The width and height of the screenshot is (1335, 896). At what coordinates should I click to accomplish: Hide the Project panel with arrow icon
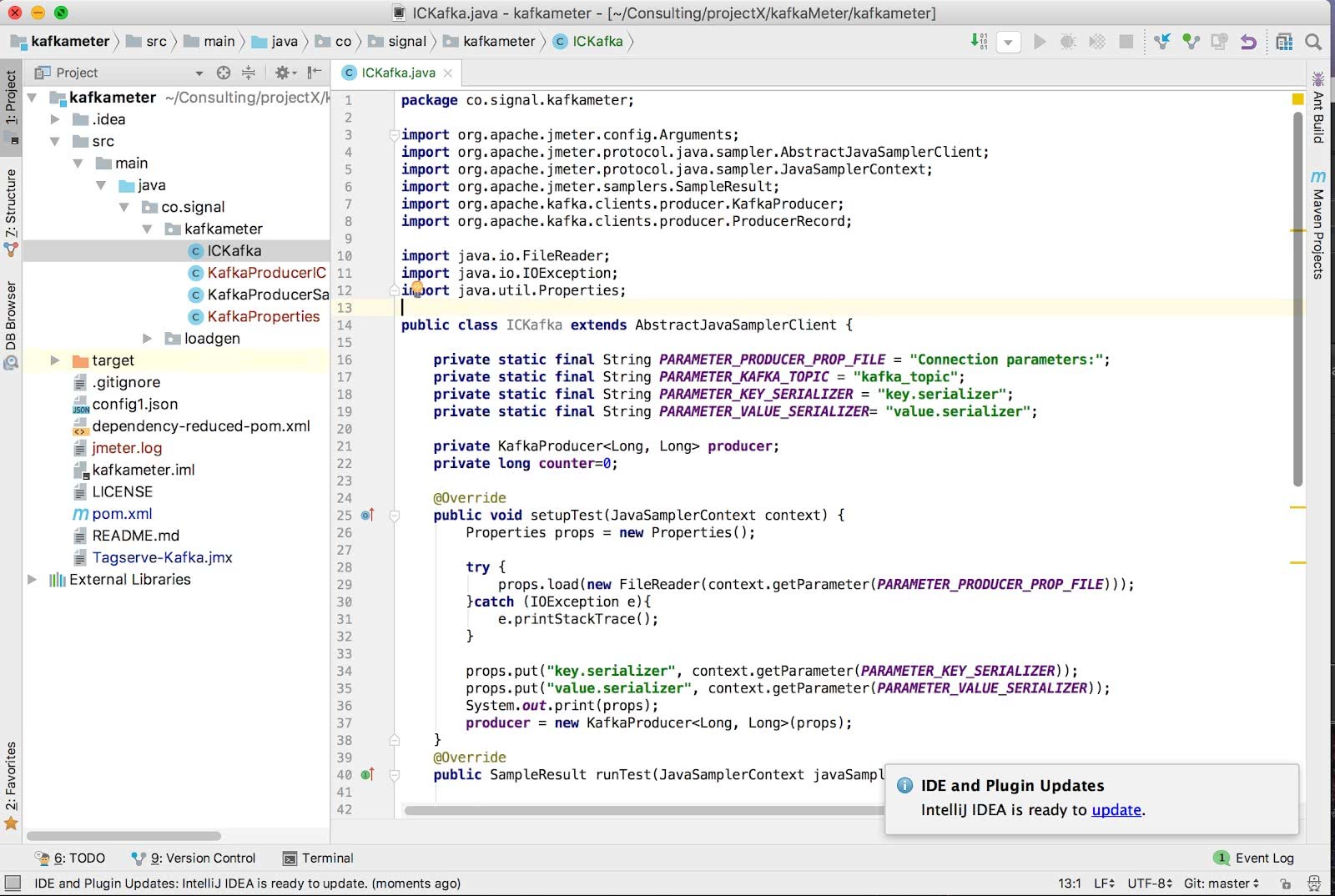314,73
